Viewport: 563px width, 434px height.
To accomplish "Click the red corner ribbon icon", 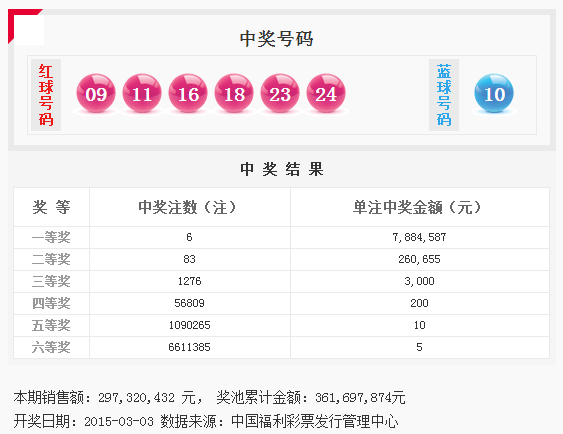I will [22, 22].
